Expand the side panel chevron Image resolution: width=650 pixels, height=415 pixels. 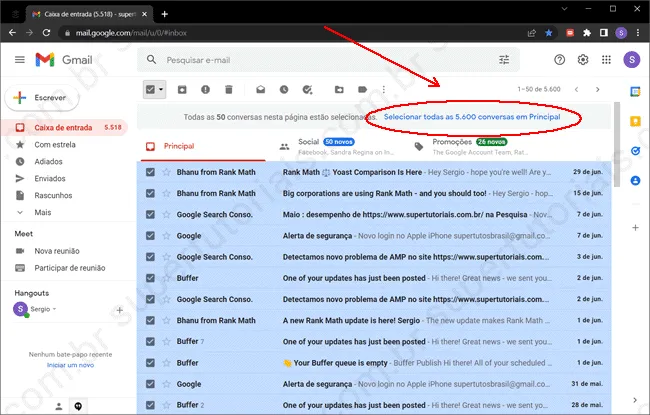[x=635, y=400]
